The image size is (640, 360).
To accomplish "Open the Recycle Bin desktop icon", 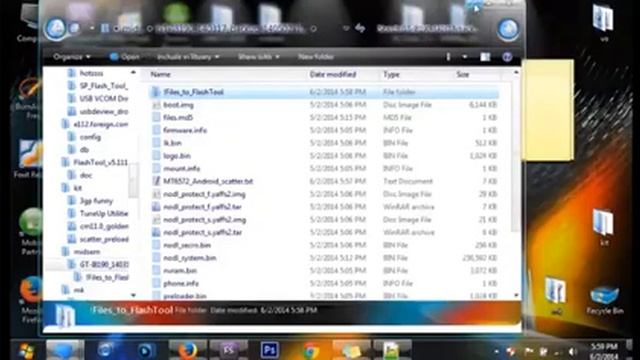I will (x=604, y=300).
